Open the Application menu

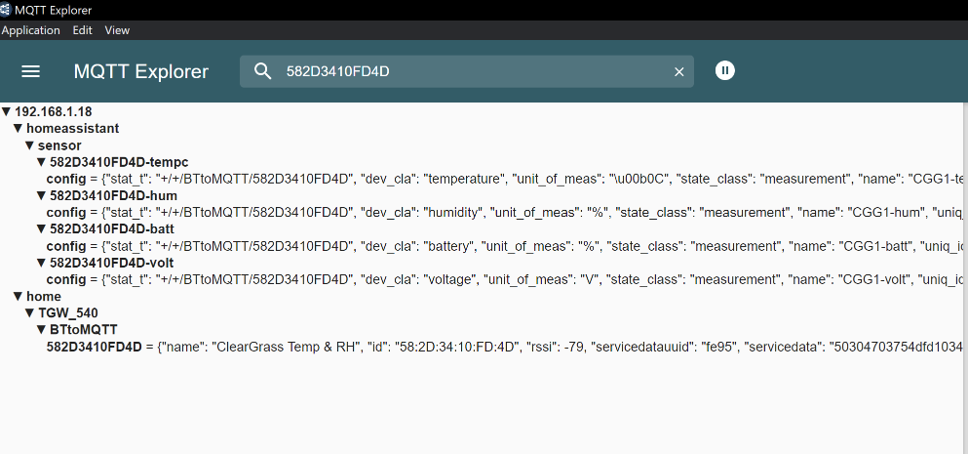click(x=31, y=30)
